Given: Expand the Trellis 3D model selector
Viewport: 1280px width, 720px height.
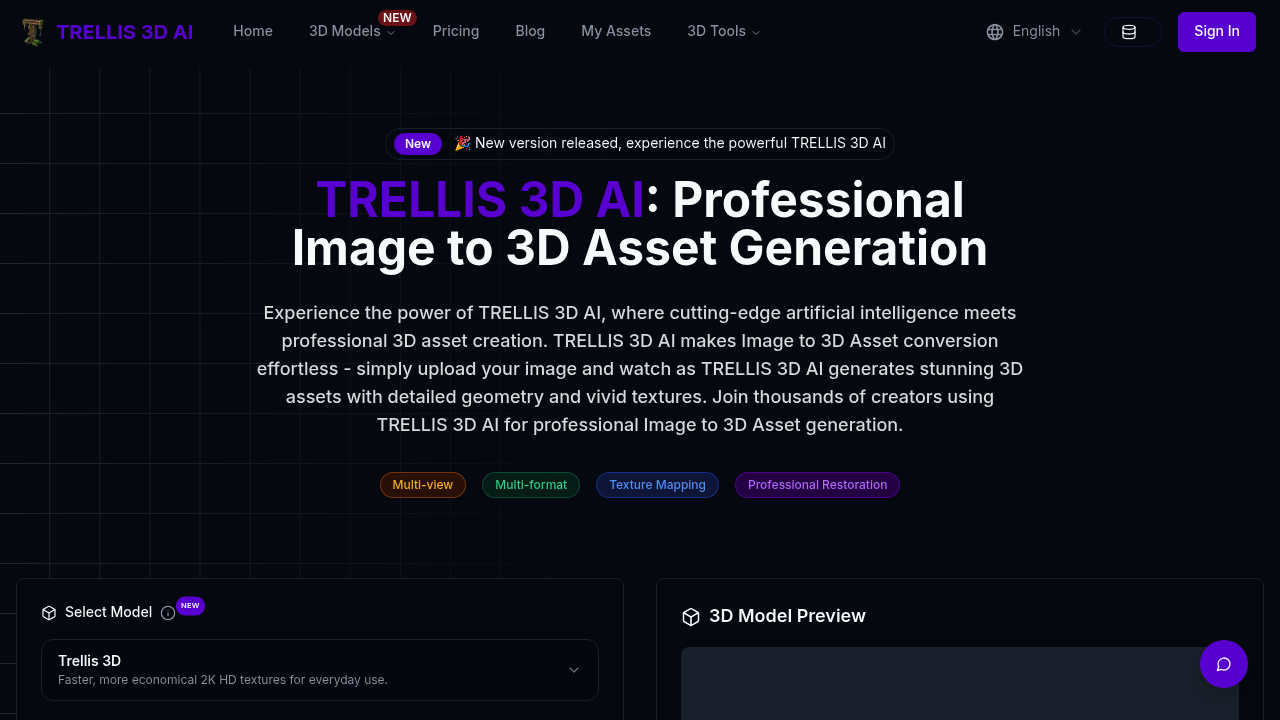Looking at the screenshot, I should (320, 670).
